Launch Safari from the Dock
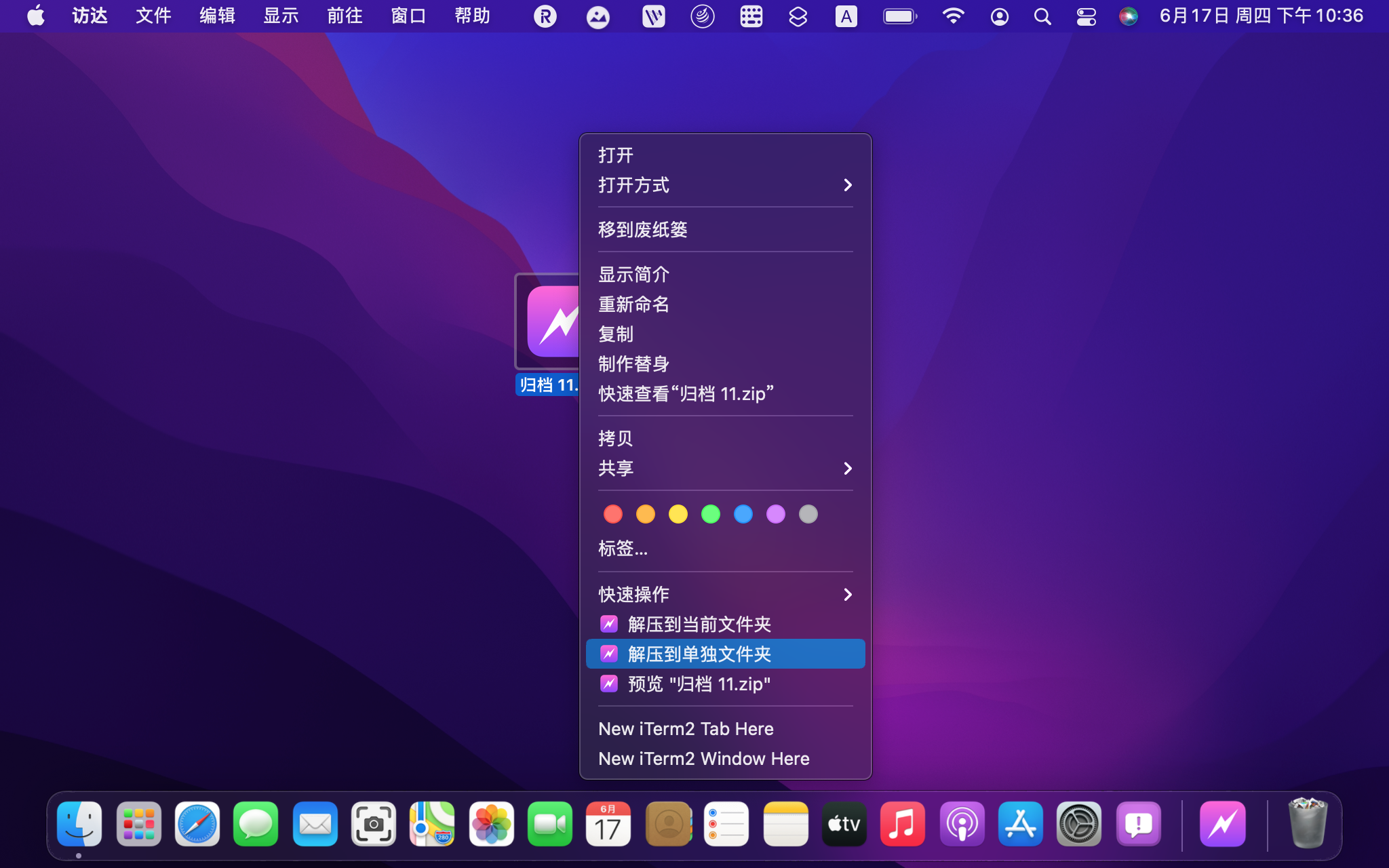The width and height of the screenshot is (1389, 868). tap(197, 824)
